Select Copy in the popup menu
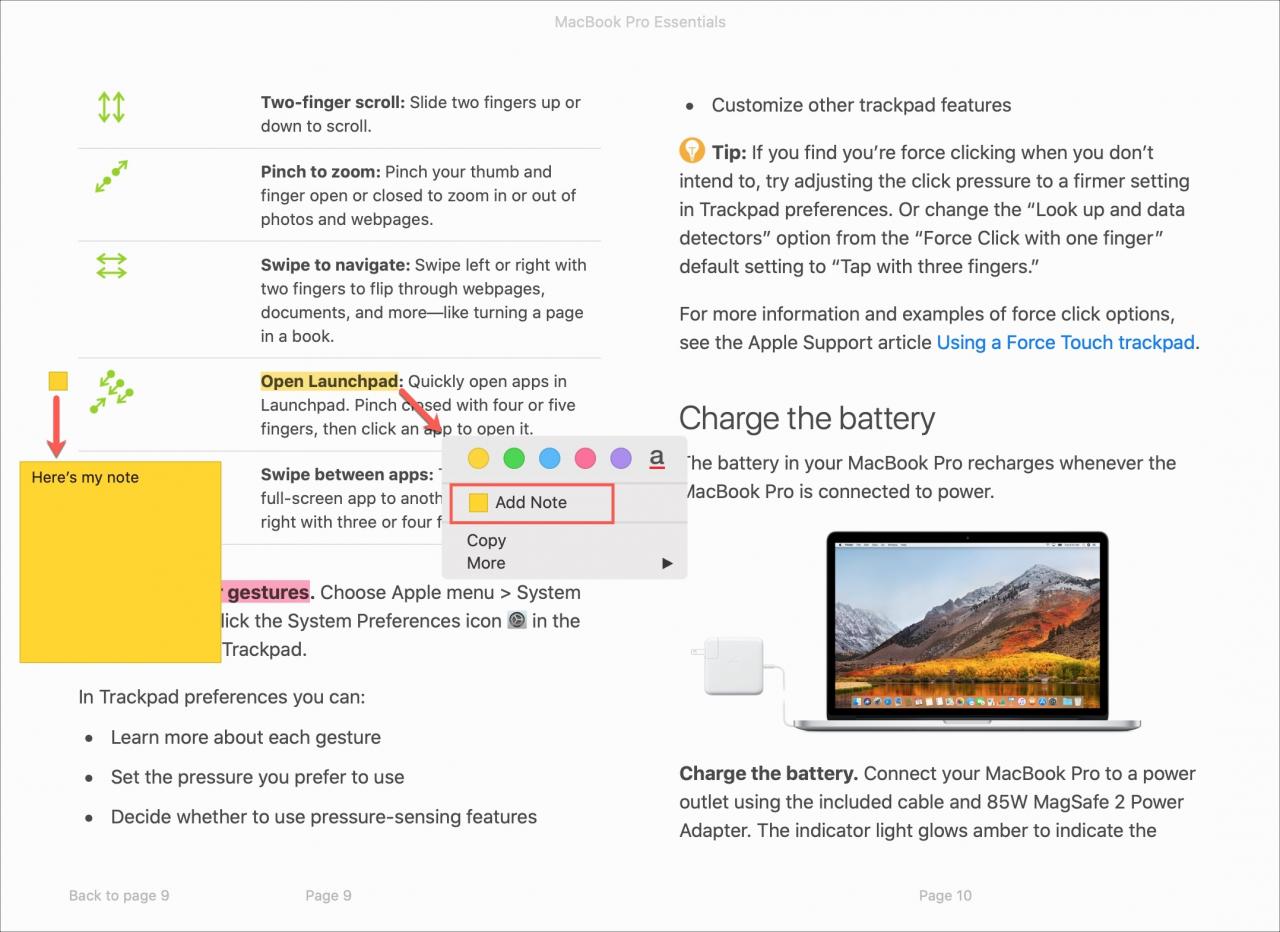Image resolution: width=1280 pixels, height=932 pixels. 487,540
